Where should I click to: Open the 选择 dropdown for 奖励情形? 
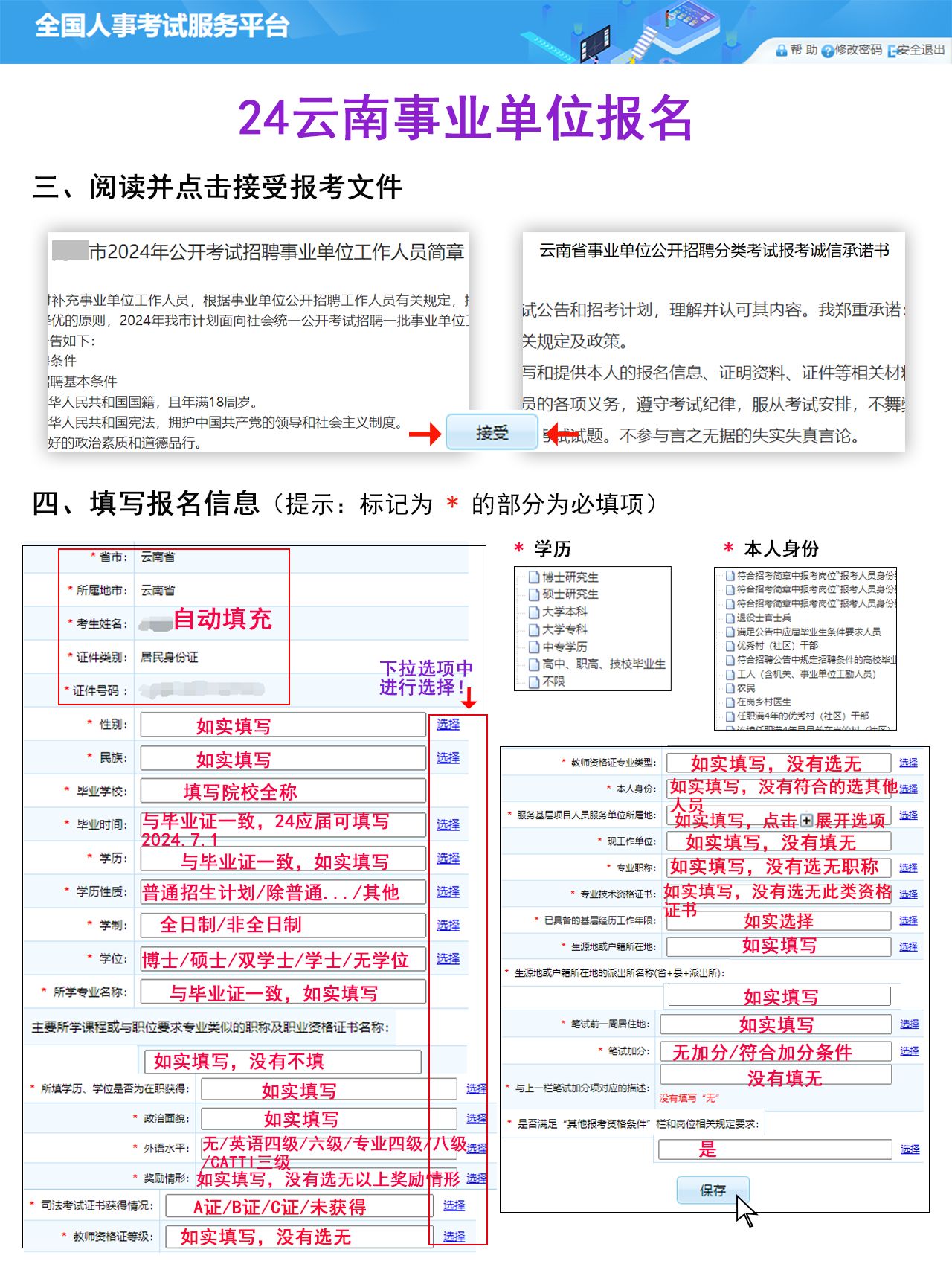point(476,1178)
